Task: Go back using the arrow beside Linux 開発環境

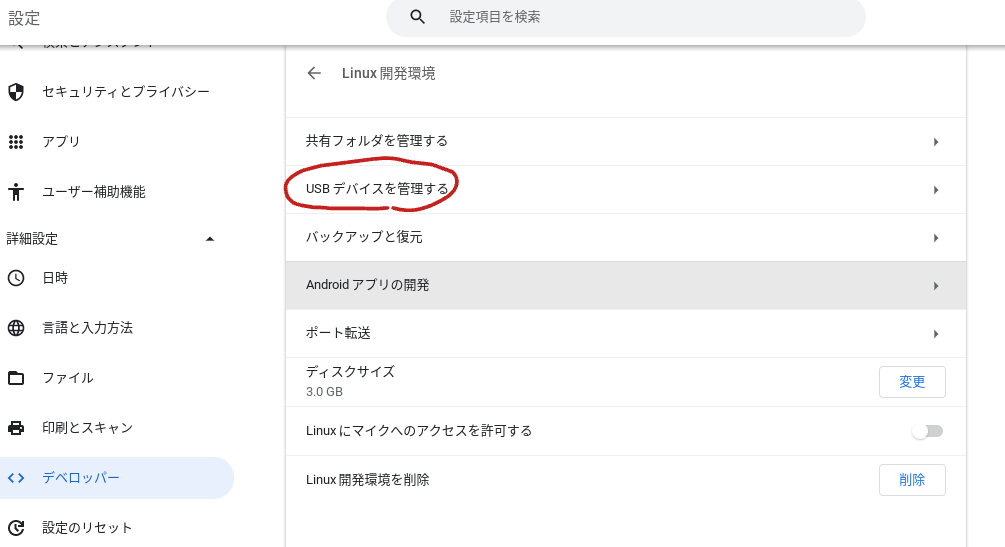Action: [314, 73]
